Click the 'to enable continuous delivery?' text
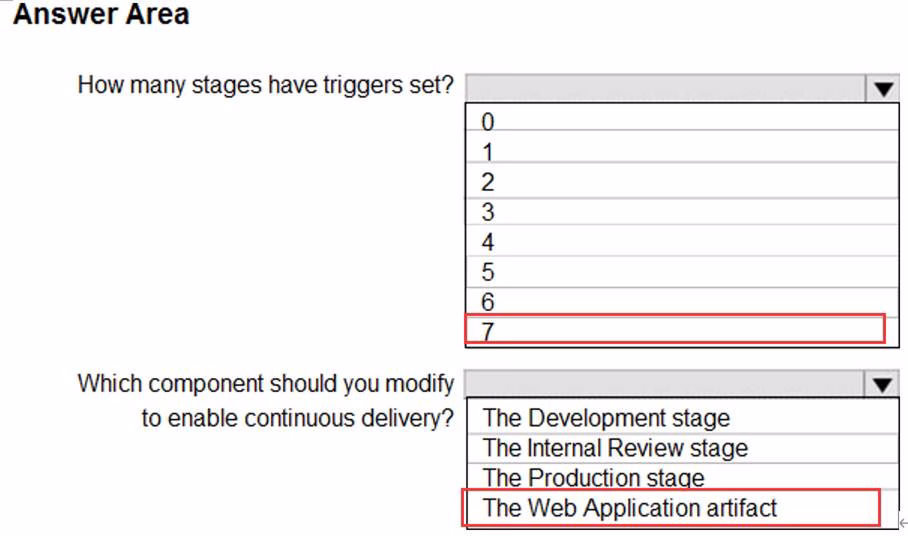 tap(297, 418)
